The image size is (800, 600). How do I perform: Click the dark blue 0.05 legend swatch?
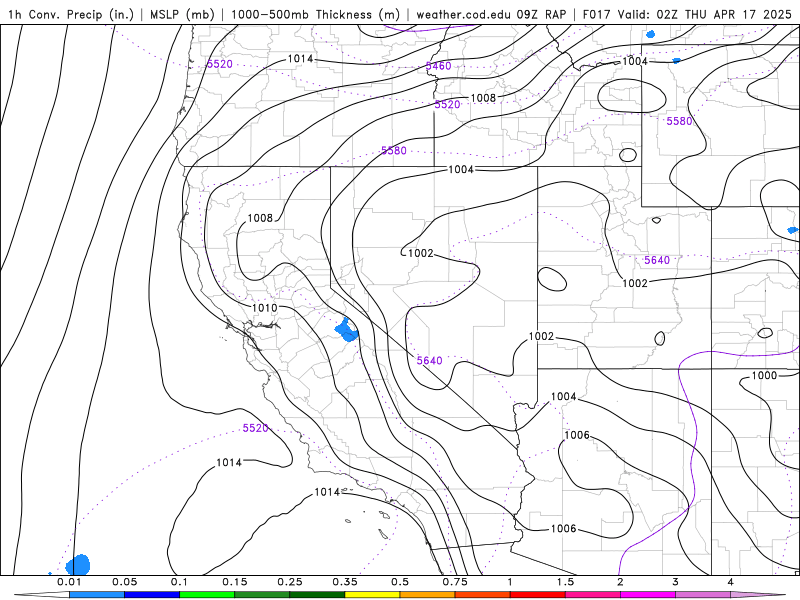[152, 595]
